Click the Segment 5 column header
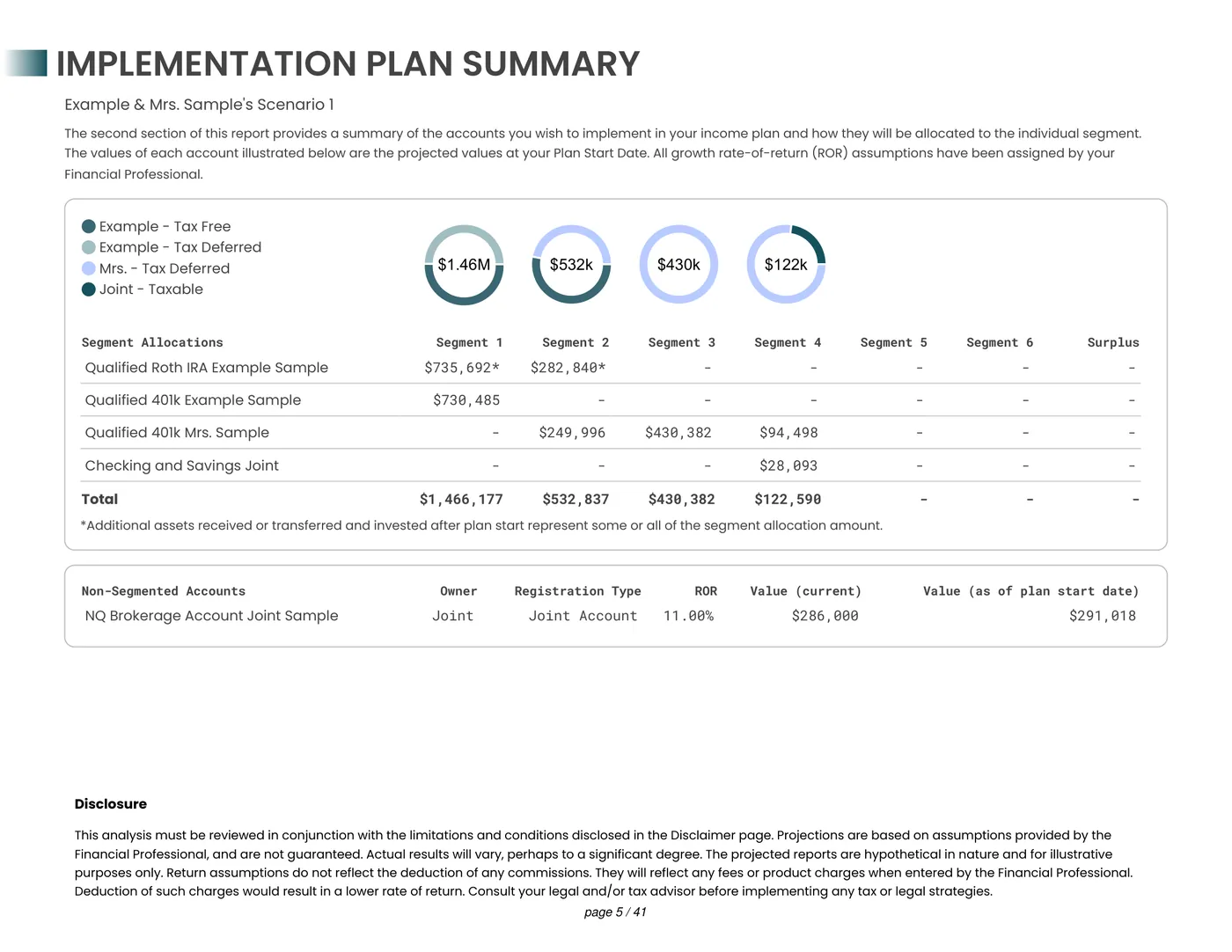 coord(893,342)
